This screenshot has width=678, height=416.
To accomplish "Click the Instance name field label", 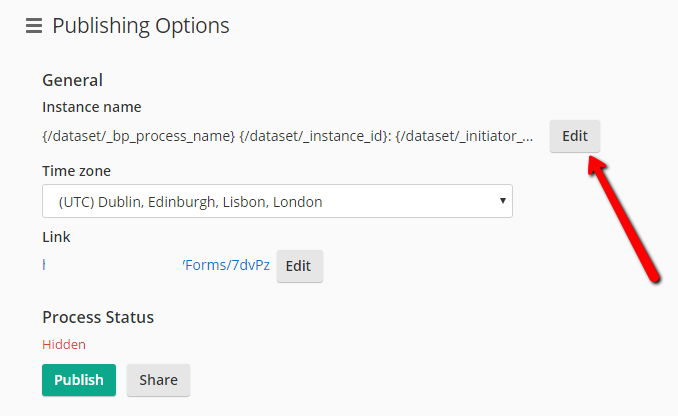I will (92, 107).
